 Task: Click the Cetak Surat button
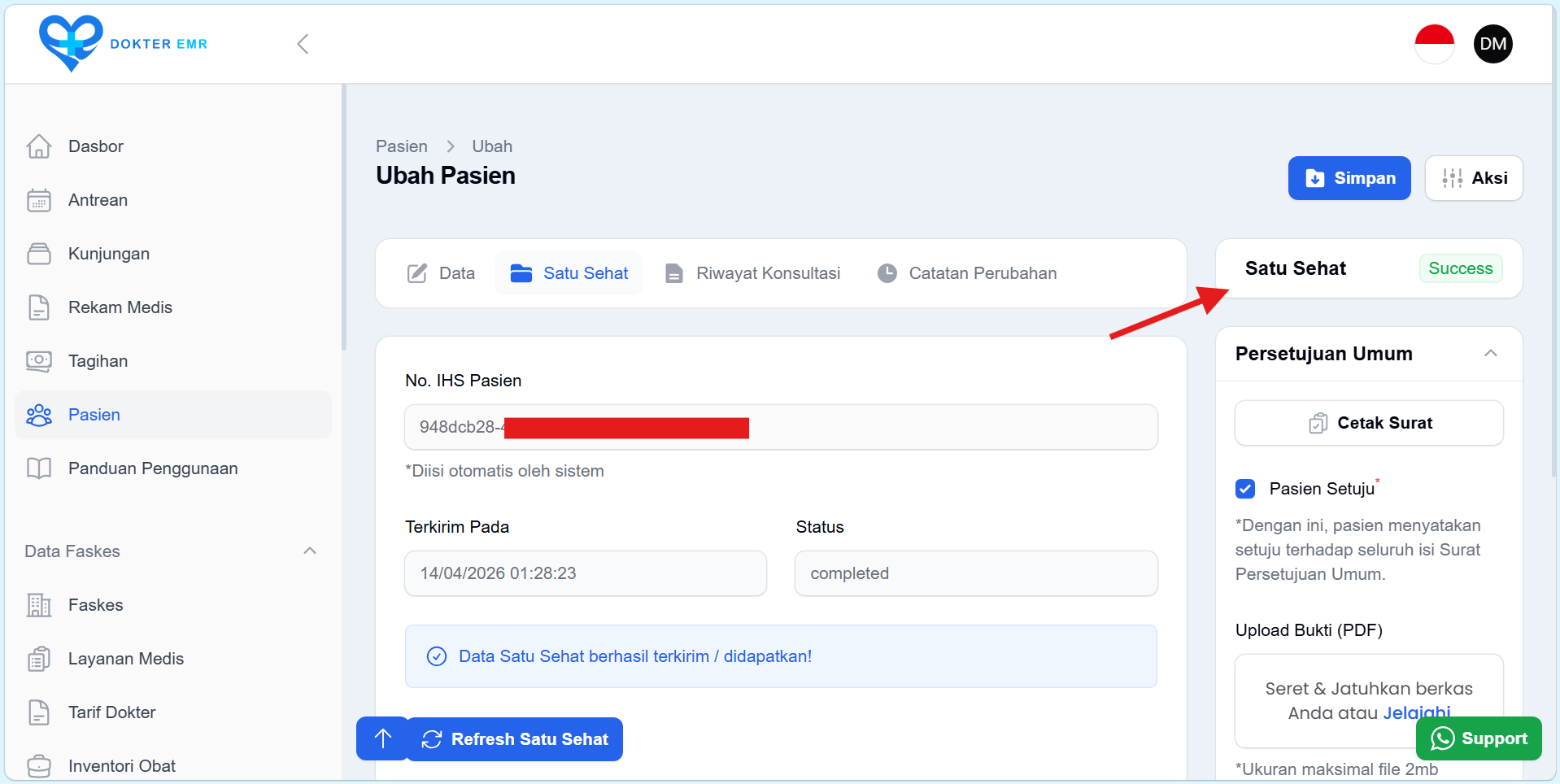click(1369, 423)
